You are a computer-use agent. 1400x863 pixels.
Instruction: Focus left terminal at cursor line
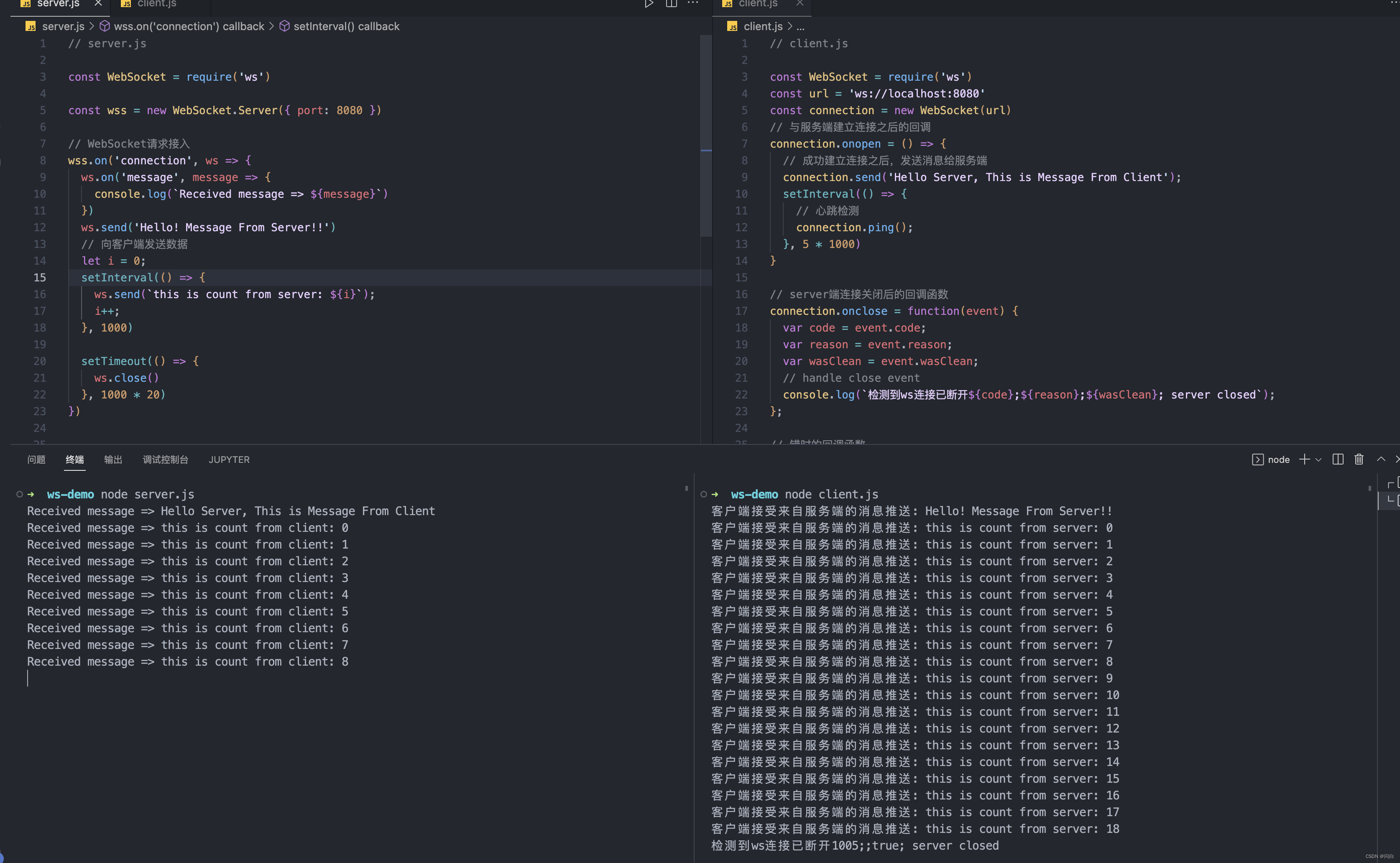[28, 678]
